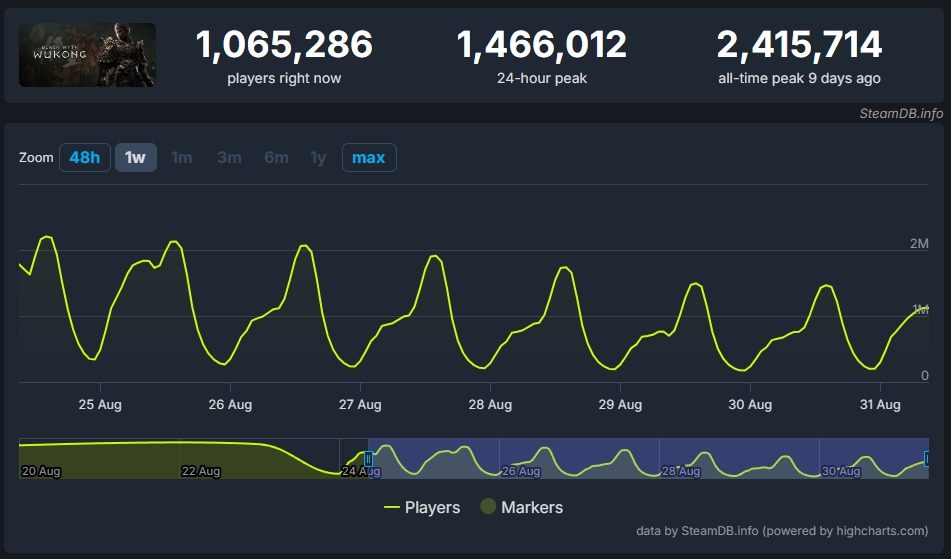The image size is (951, 559).
Task: Click the 29 Aug axis label
Action: pyautogui.click(x=620, y=404)
